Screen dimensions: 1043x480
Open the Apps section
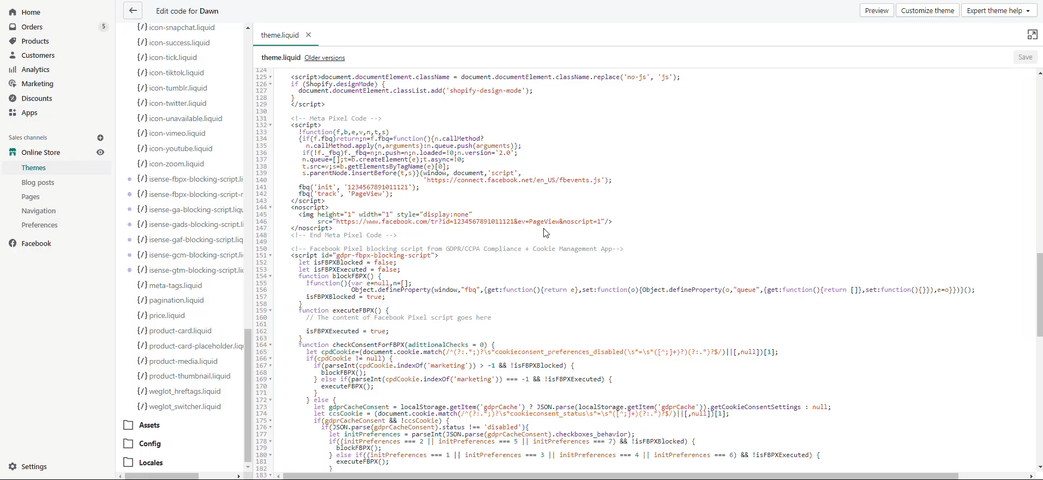30,113
